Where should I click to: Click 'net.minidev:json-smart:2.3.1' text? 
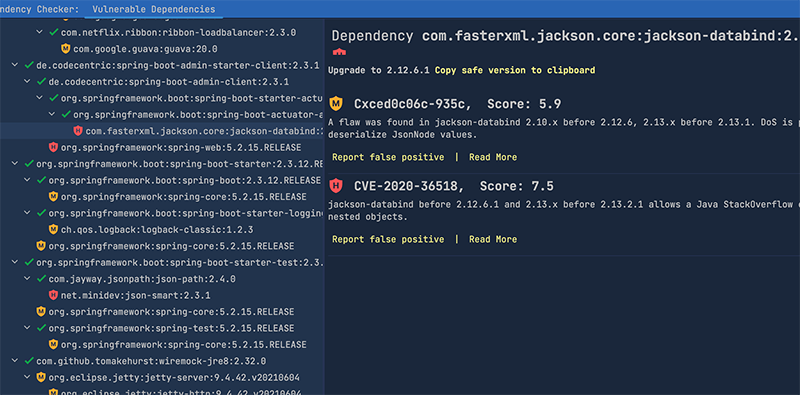[135, 295]
